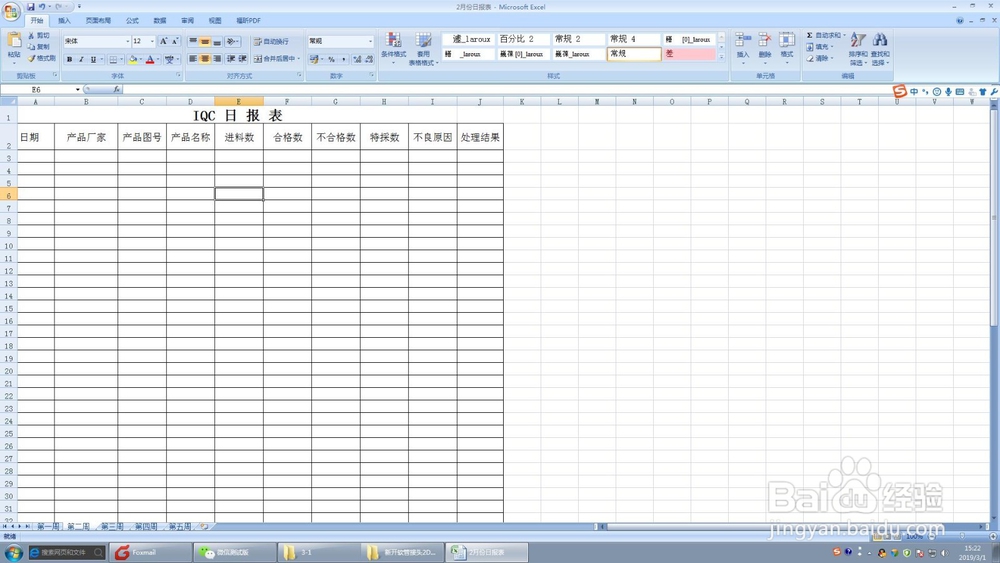The image size is (1000, 563).
Task: Click Merge and Center (合并后居中)
Action: [274, 59]
